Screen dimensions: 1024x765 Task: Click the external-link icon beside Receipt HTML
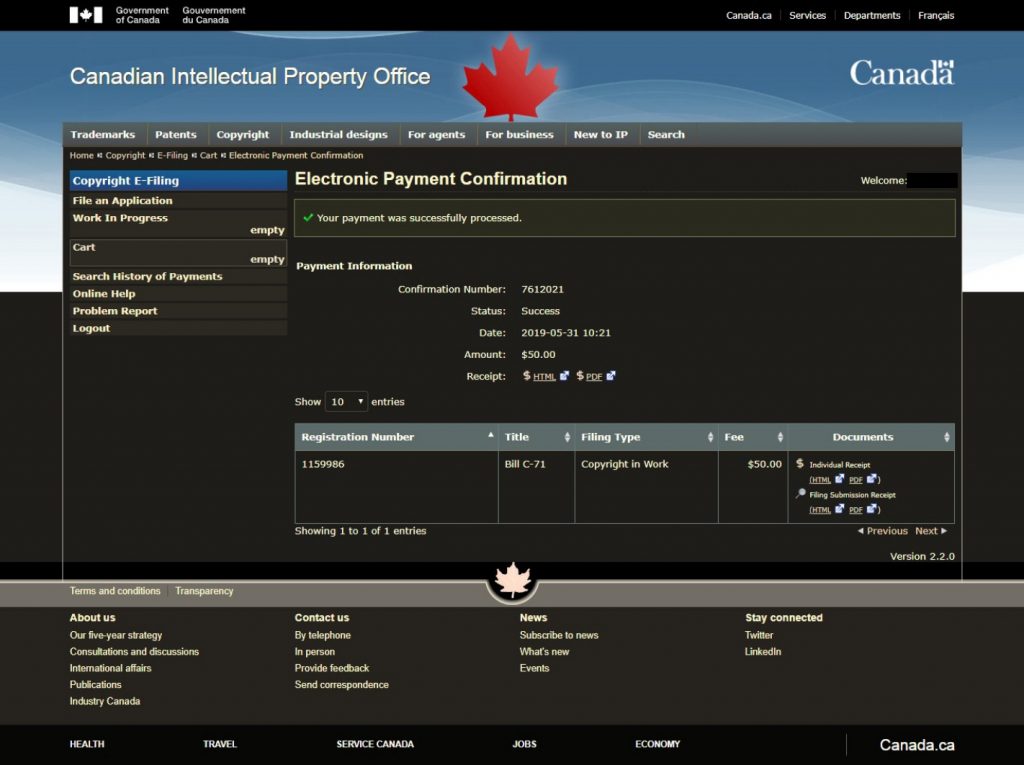pos(564,376)
